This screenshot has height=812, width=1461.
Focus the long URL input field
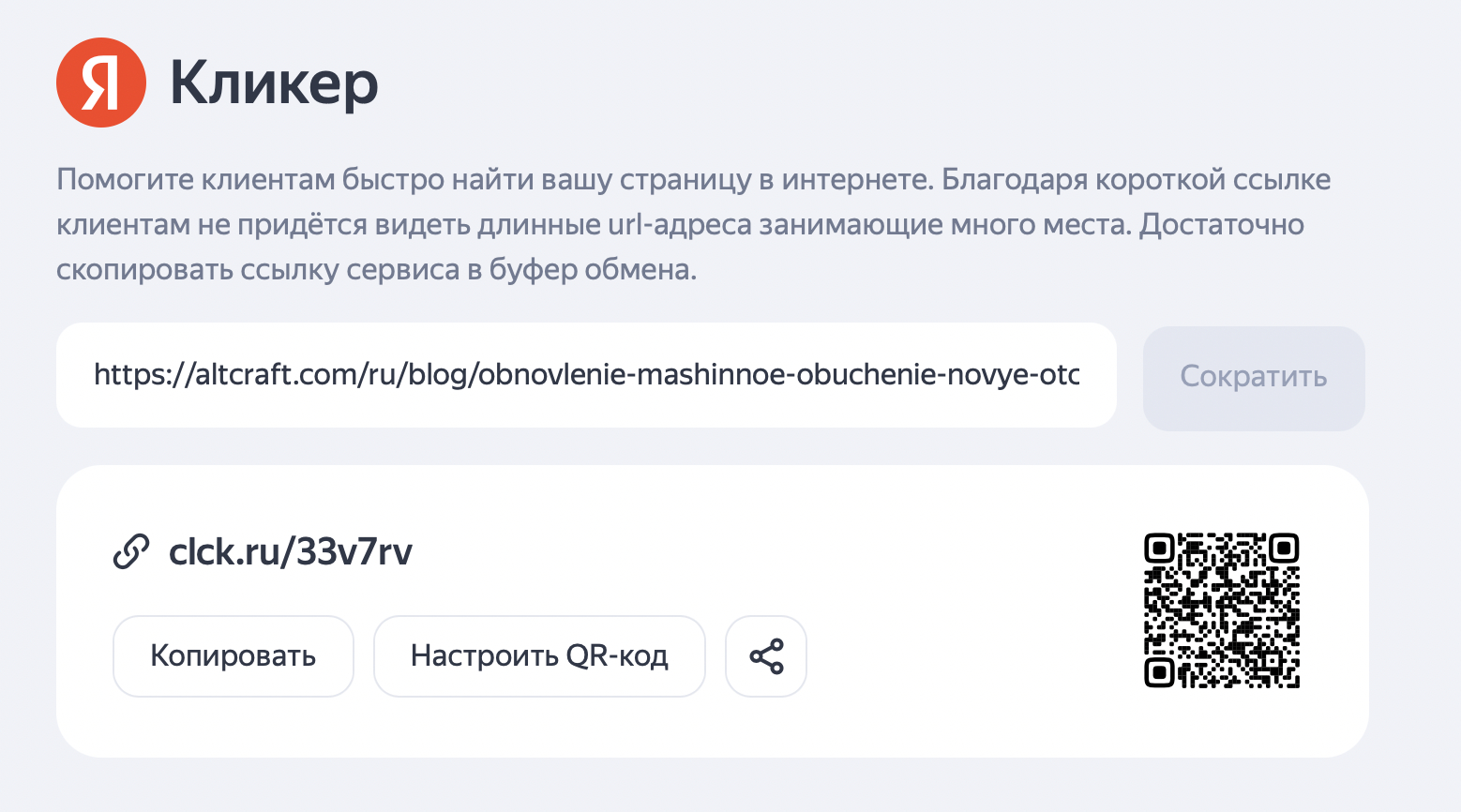(586, 375)
